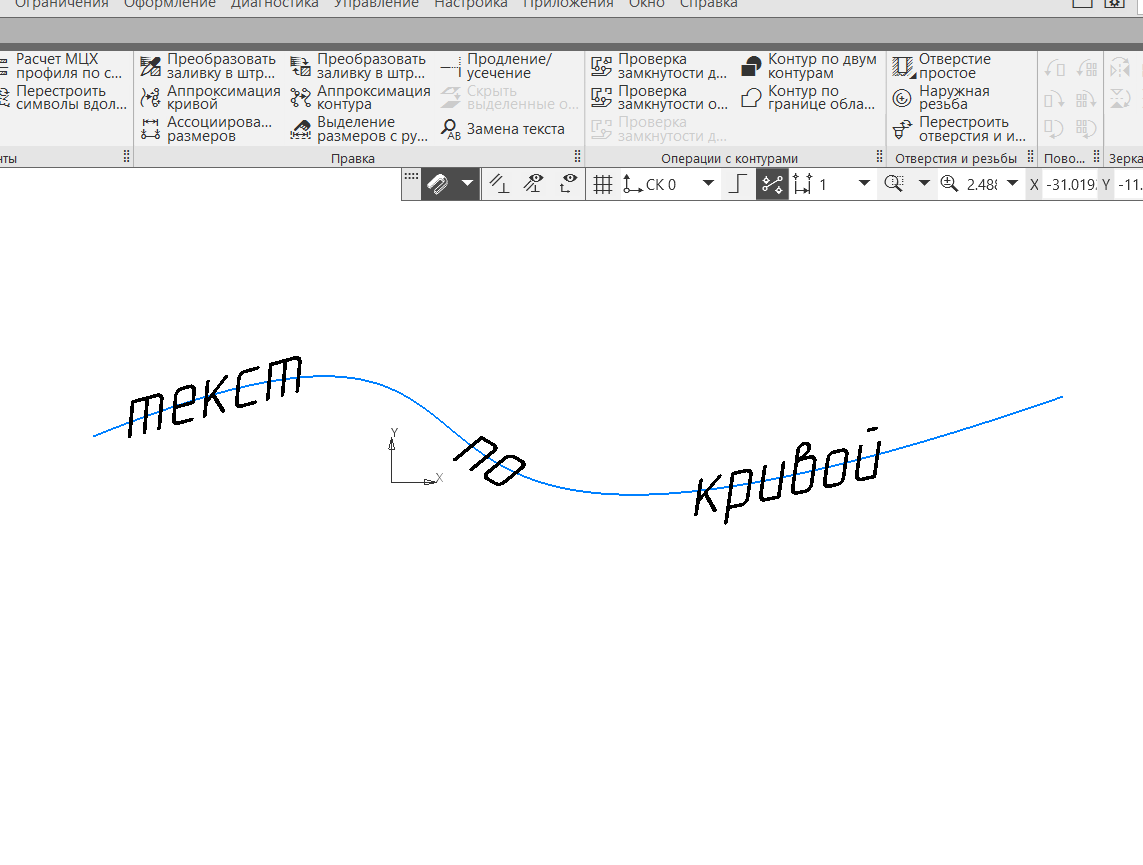The image size is (1143, 865).
Task: Toggle the snapping mode button
Action: pos(771,184)
